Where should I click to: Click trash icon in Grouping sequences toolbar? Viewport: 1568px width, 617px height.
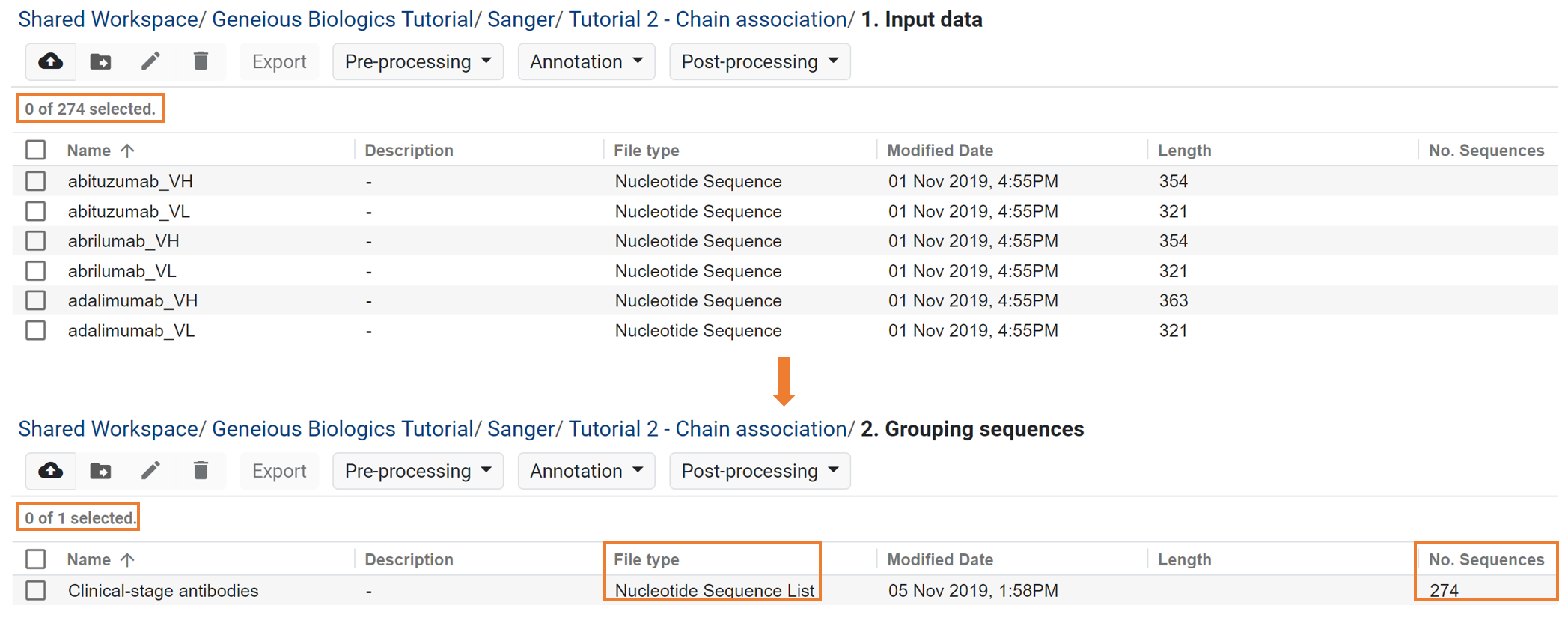[x=201, y=471]
